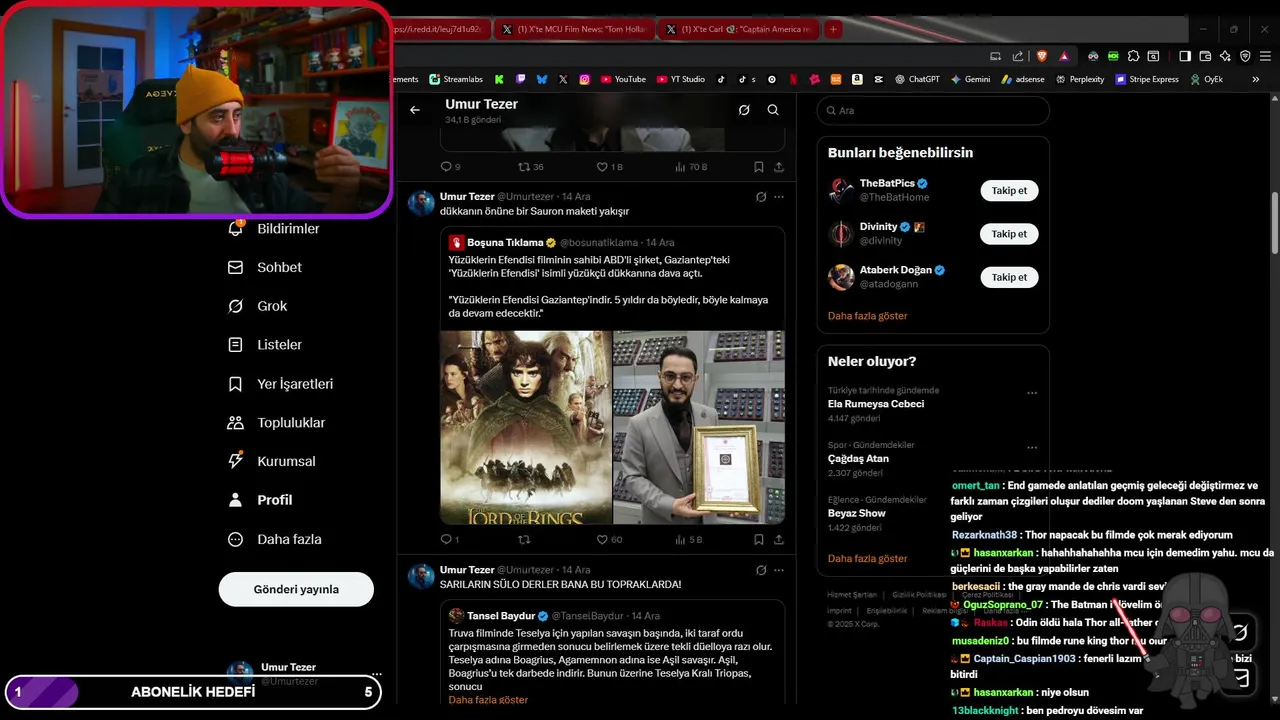
Task: Open the Instagram bookmark icon
Action: click(585, 79)
